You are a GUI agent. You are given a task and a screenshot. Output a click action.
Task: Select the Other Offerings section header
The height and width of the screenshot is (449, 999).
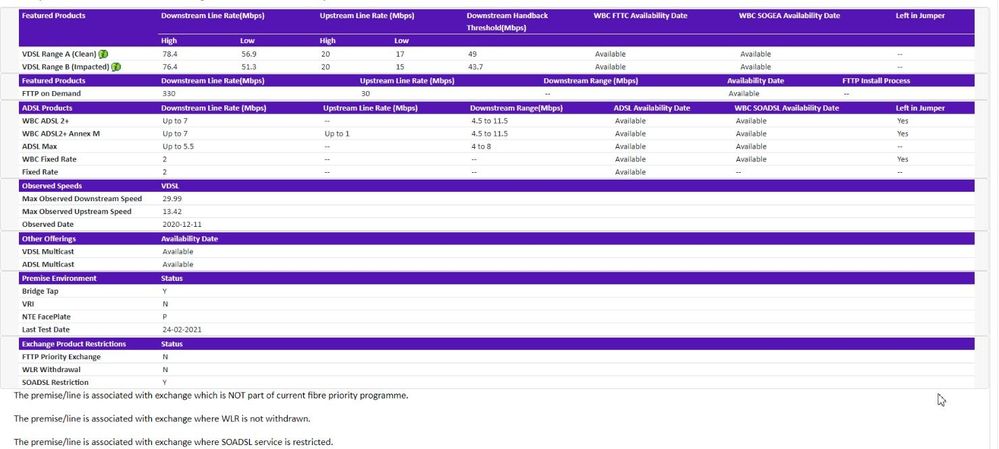[49, 238]
